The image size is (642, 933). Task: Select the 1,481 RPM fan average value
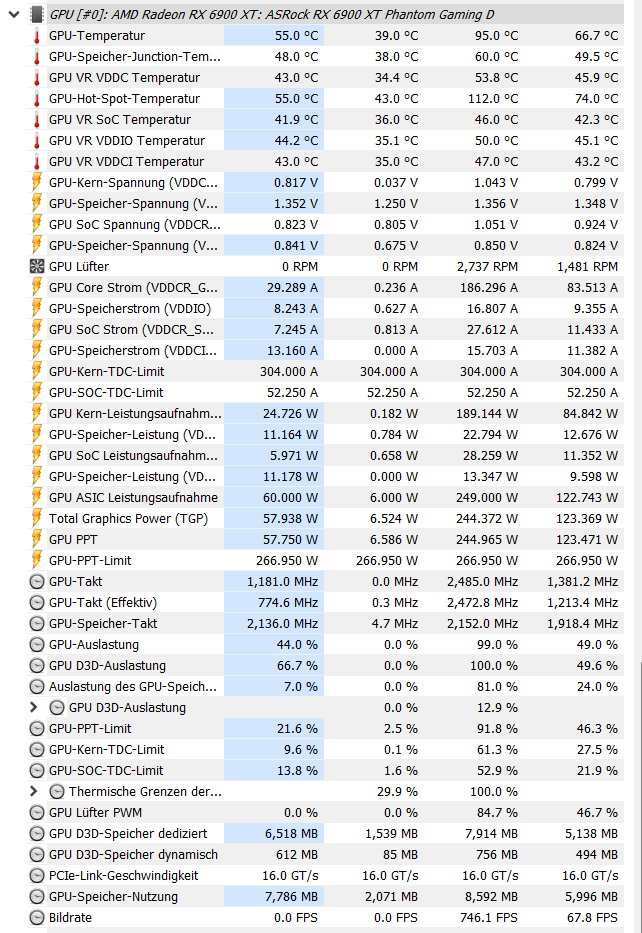point(587,267)
